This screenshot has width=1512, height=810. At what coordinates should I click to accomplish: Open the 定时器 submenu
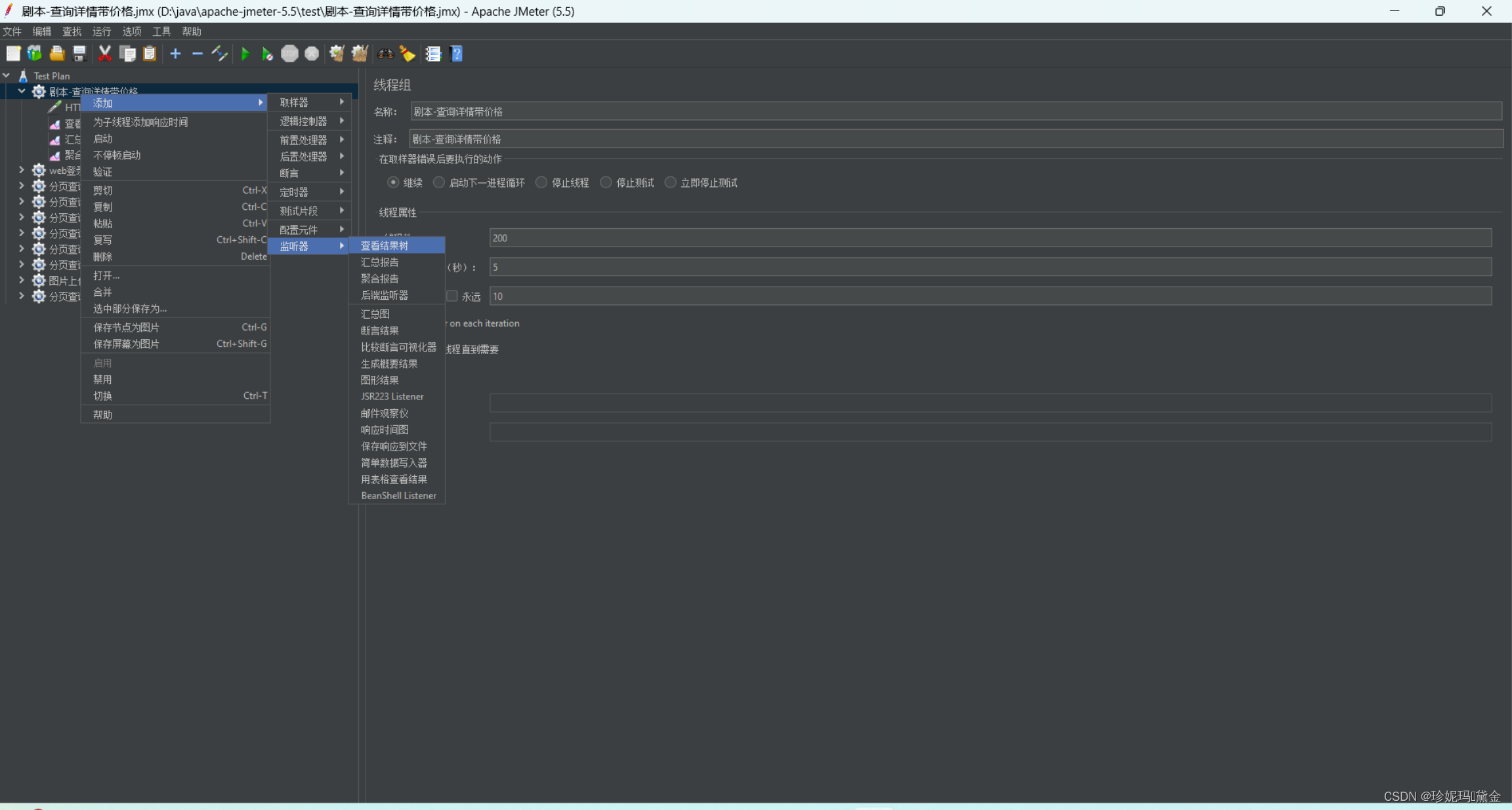pyautogui.click(x=309, y=192)
